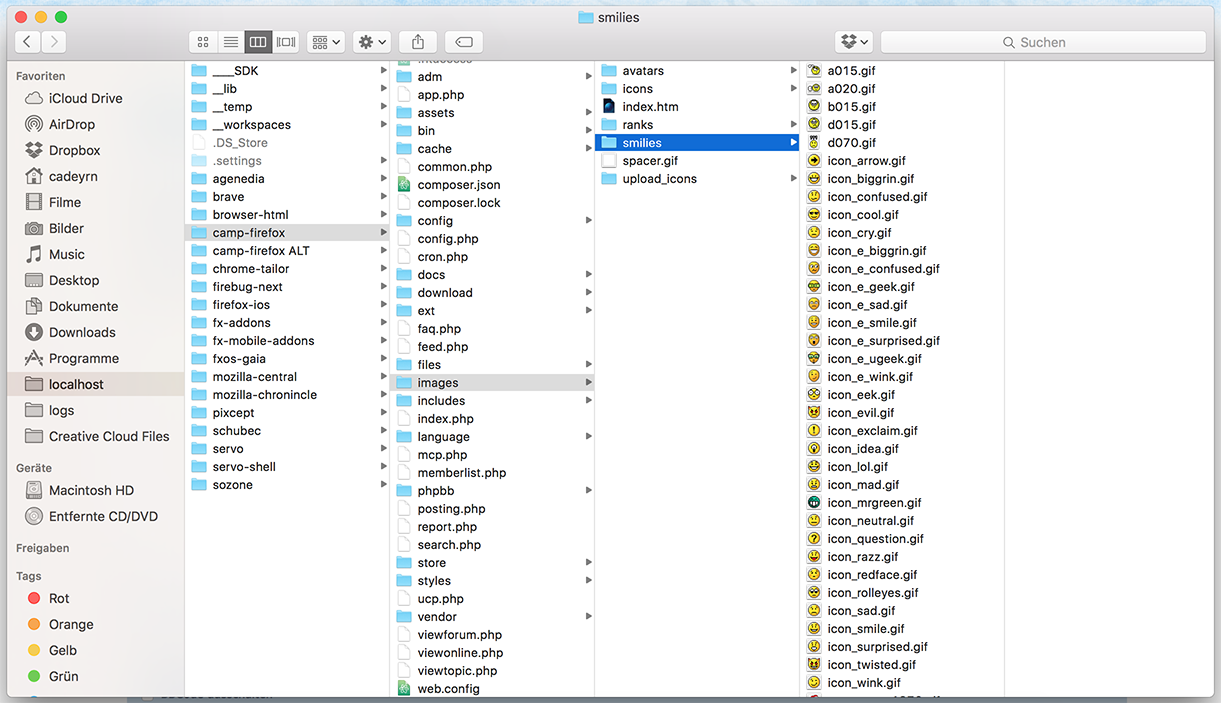Click the Edit Tags toolbar button
Viewport: 1221px width, 703px height.
click(x=464, y=42)
